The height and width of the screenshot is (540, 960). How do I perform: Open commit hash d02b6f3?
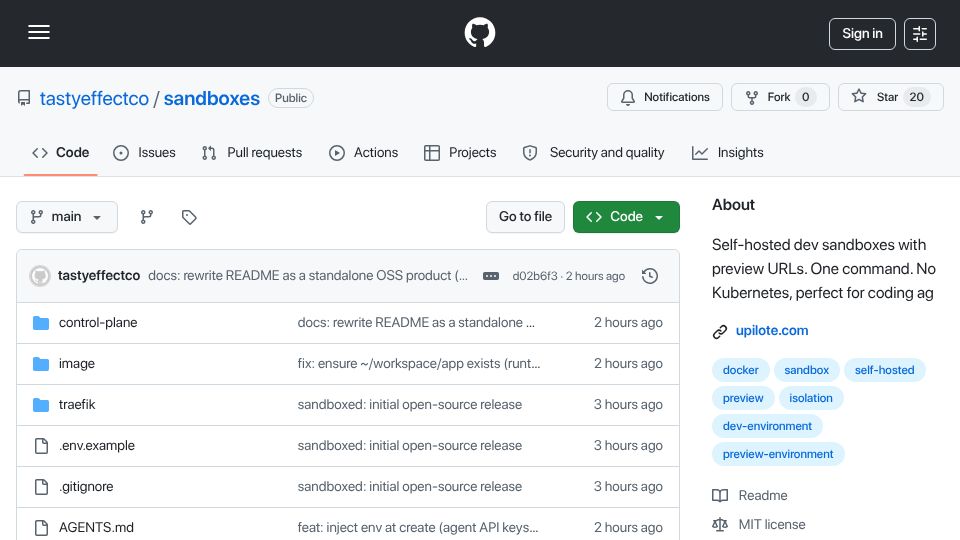(x=534, y=276)
